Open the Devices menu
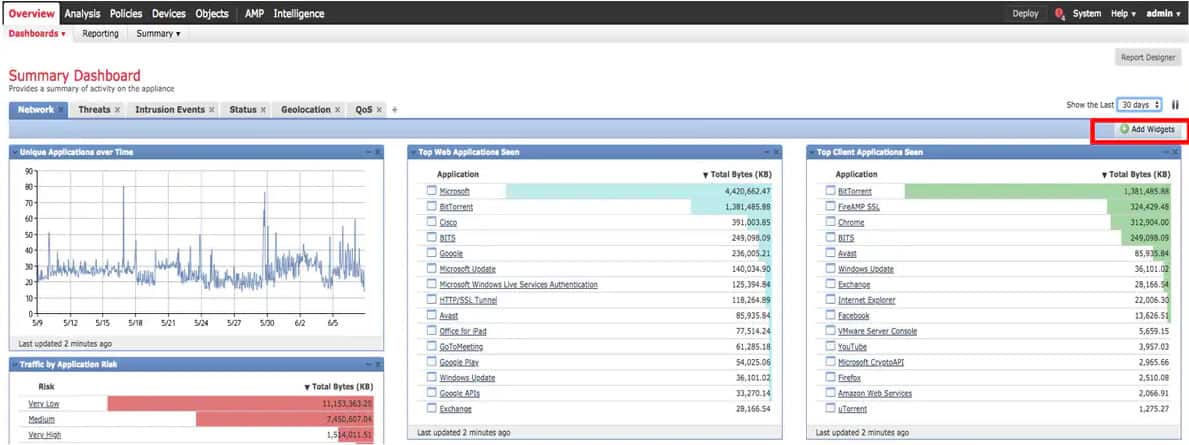Image resolution: width=1189 pixels, height=445 pixels. click(168, 14)
